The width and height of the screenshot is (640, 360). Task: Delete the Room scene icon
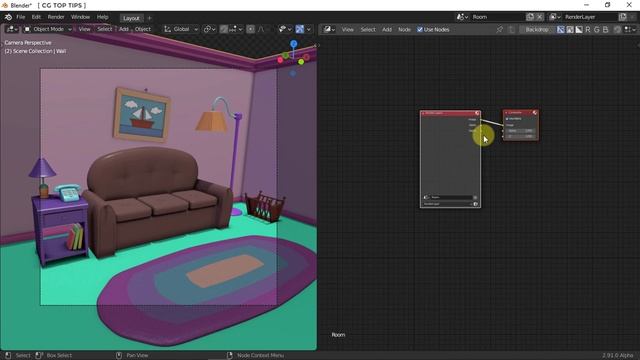tap(539, 17)
